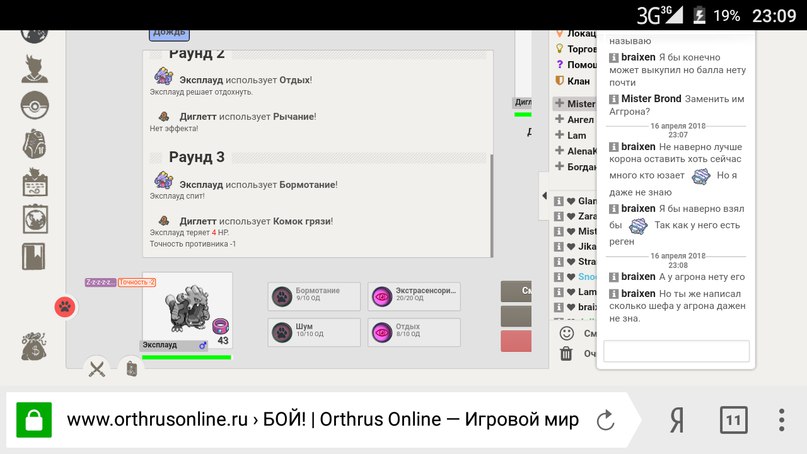807x454 pixels.
Task: Use the Бормотание move
Action: 314,296
